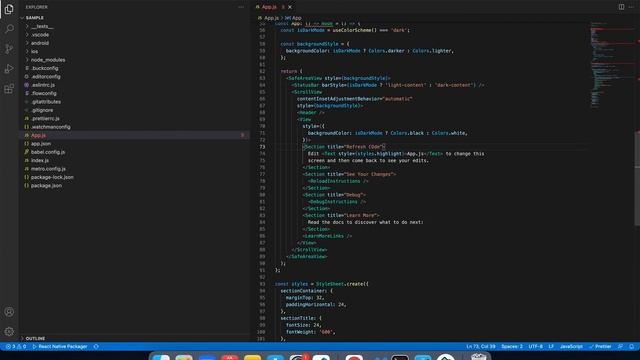Image resolution: width=640 pixels, height=360 pixels.
Task: Start React Native Packager from status bar
Action: click(60, 347)
